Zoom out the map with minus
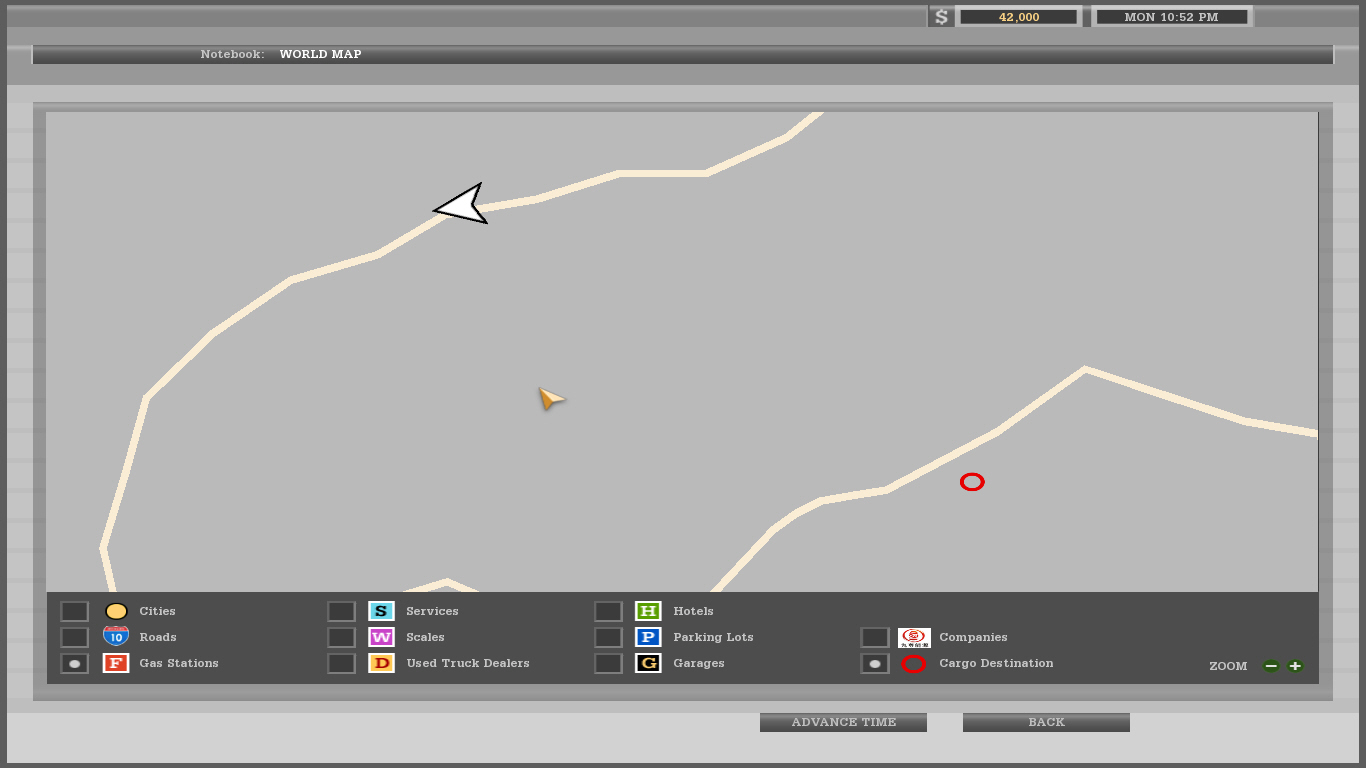Image resolution: width=1366 pixels, height=768 pixels. [x=1271, y=666]
